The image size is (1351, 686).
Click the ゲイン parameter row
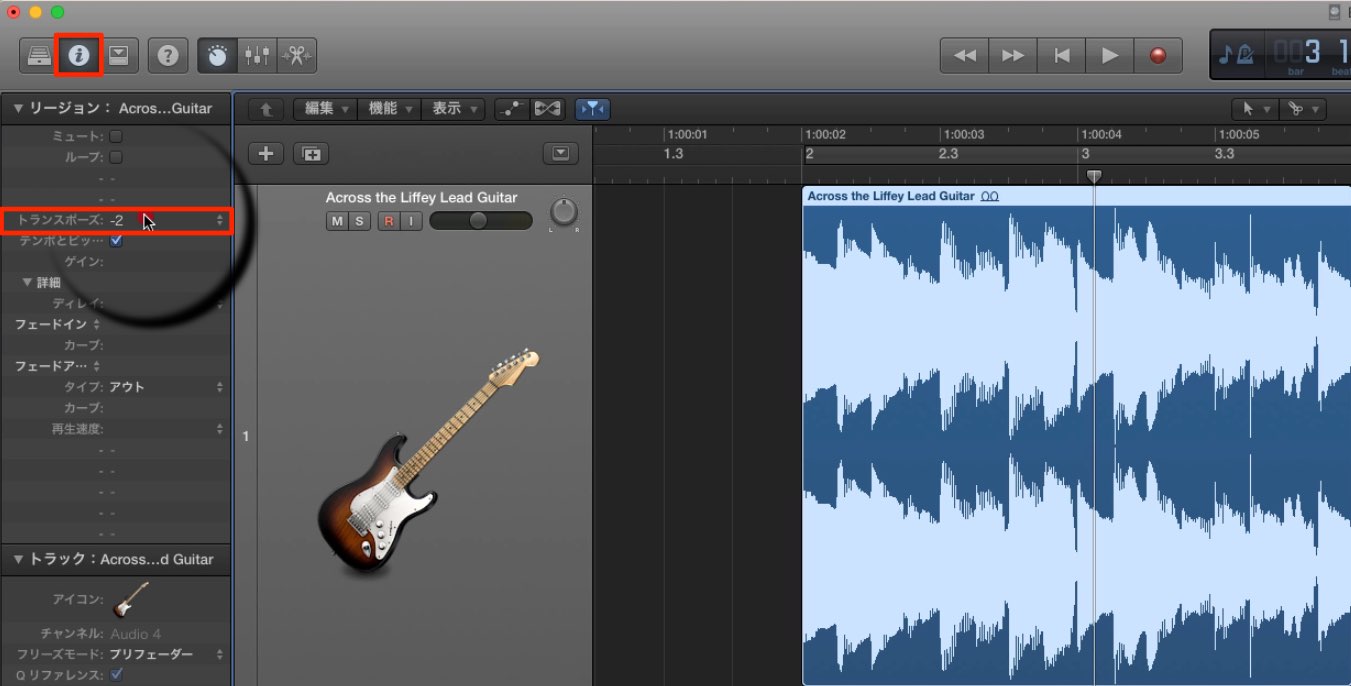click(x=115, y=262)
